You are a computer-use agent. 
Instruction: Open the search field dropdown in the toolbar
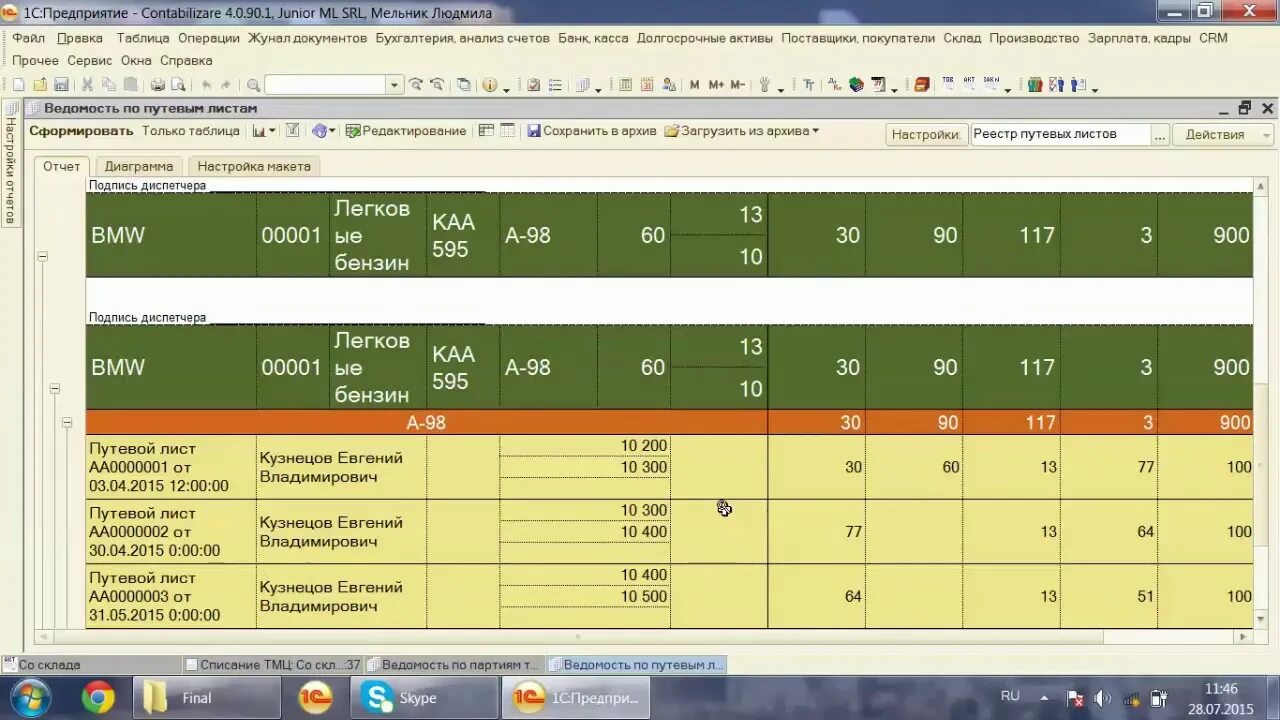394,85
